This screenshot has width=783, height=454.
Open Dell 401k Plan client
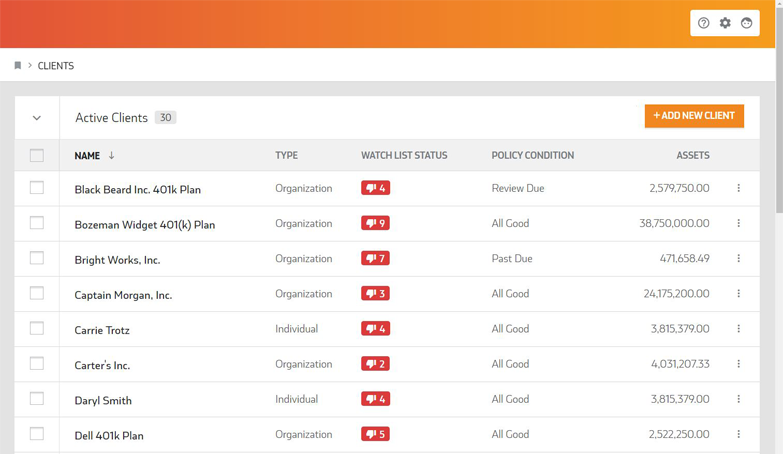click(109, 436)
